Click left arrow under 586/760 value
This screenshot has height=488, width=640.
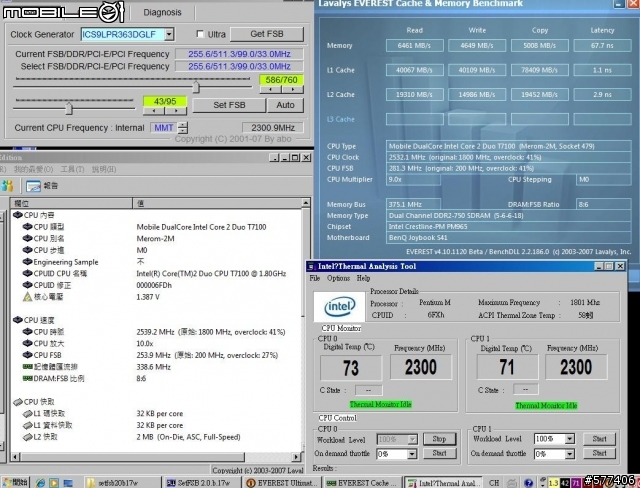click(x=270, y=89)
